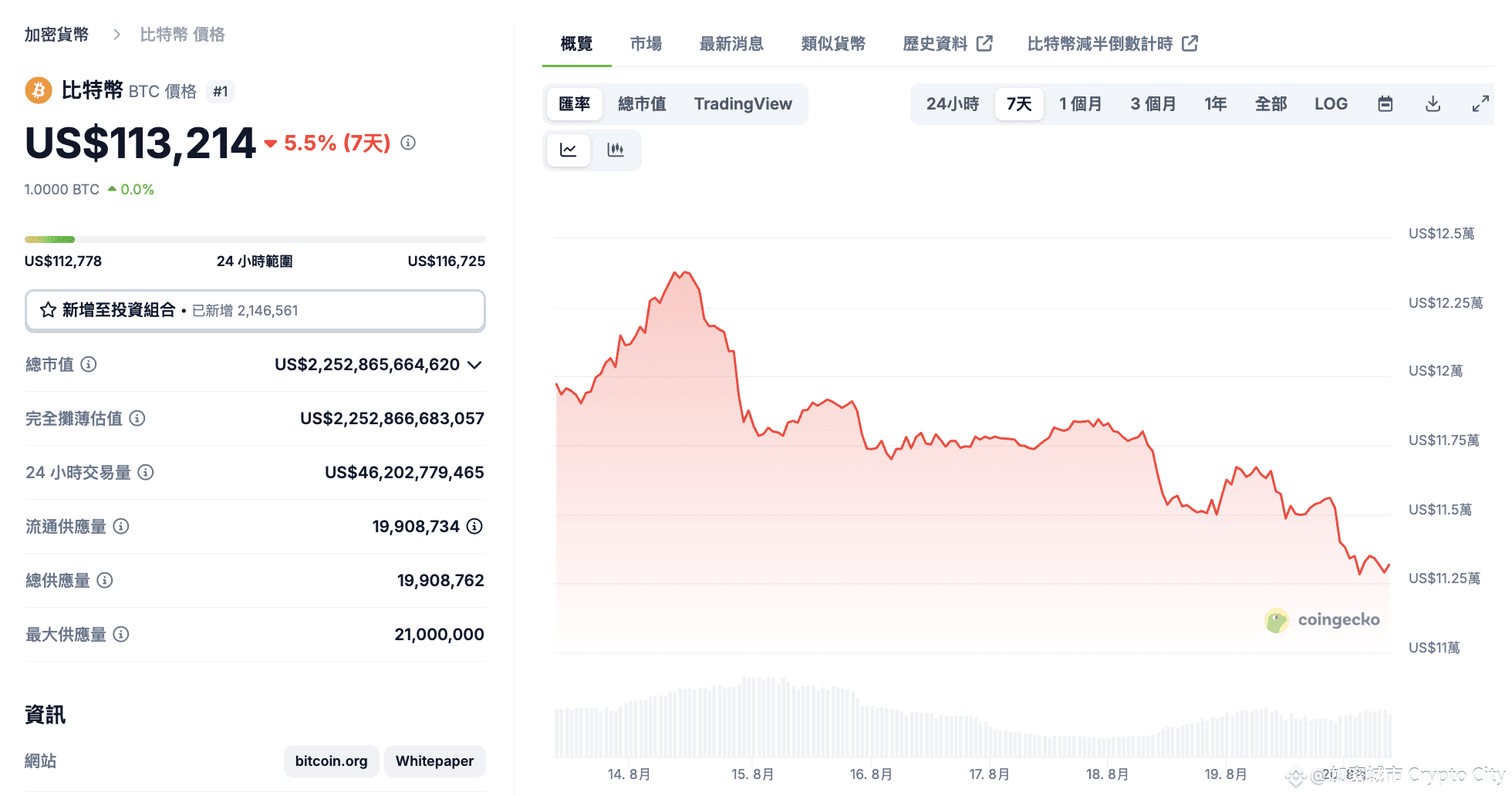
Task: Click external link icon beside 歷史資料
Action: click(984, 43)
